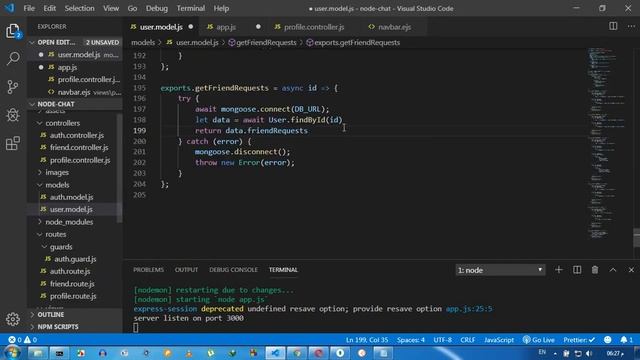Viewport: 640px width, 360px height.
Task: Expand the node_modules folder
Action: [69, 222]
